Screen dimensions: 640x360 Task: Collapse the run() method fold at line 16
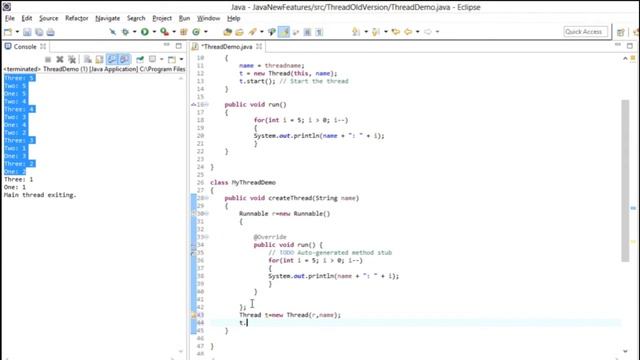(x=207, y=104)
